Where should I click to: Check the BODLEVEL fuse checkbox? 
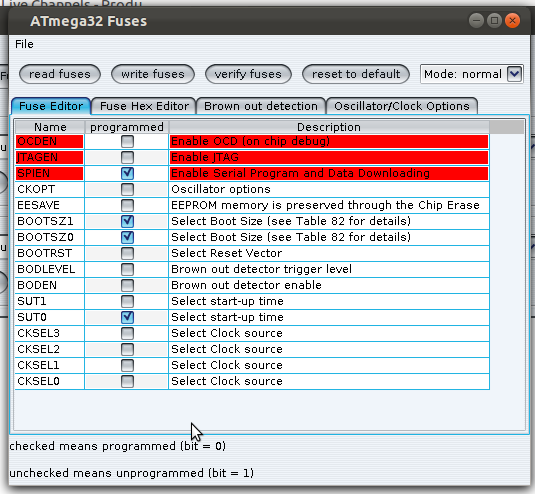(127, 269)
